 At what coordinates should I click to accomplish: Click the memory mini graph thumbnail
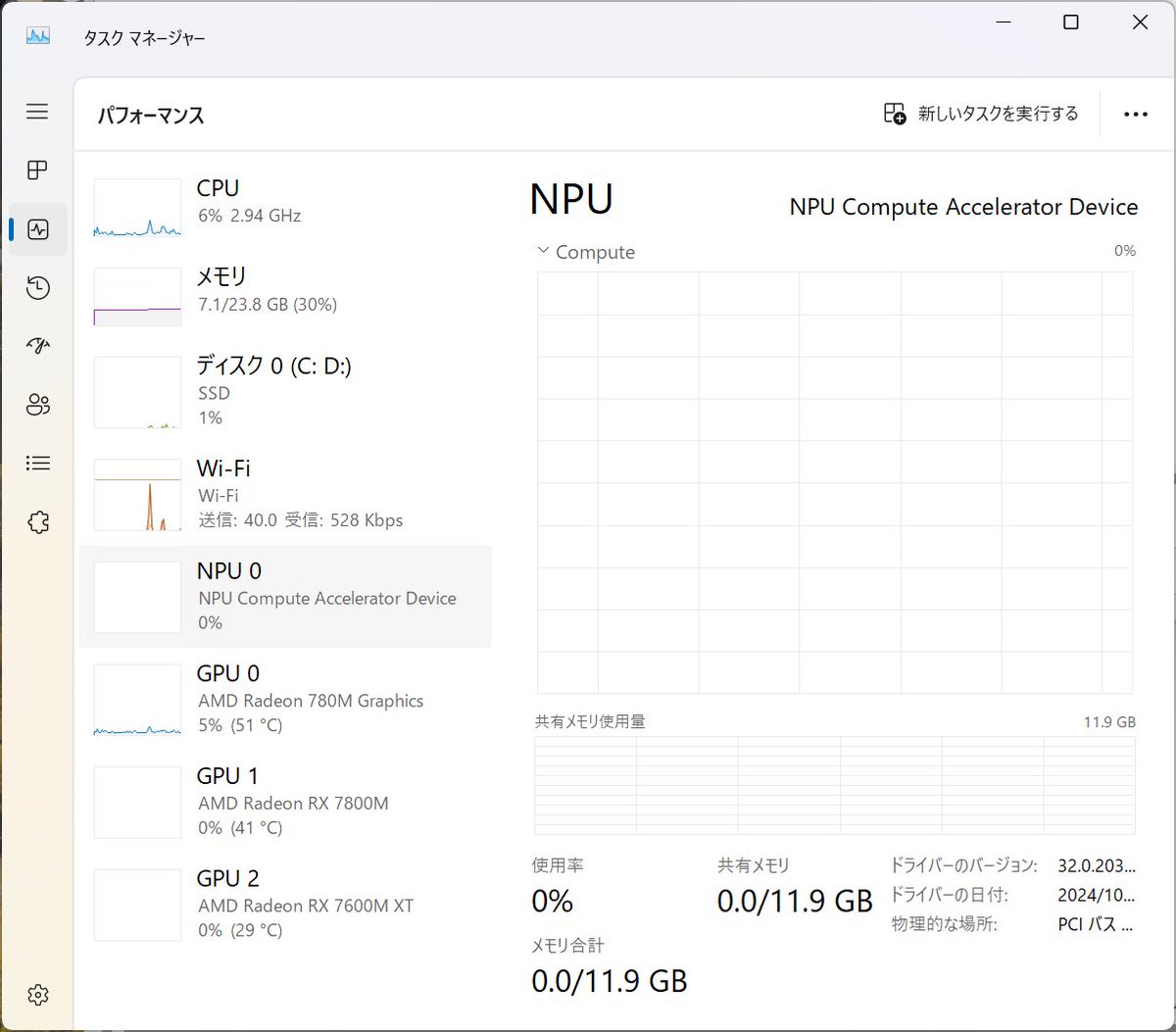point(137,296)
